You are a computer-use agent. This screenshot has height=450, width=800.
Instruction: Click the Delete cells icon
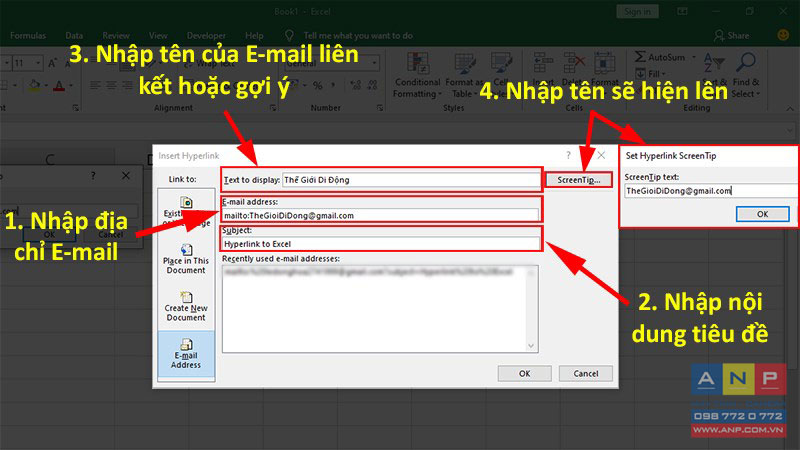[x=574, y=63]
